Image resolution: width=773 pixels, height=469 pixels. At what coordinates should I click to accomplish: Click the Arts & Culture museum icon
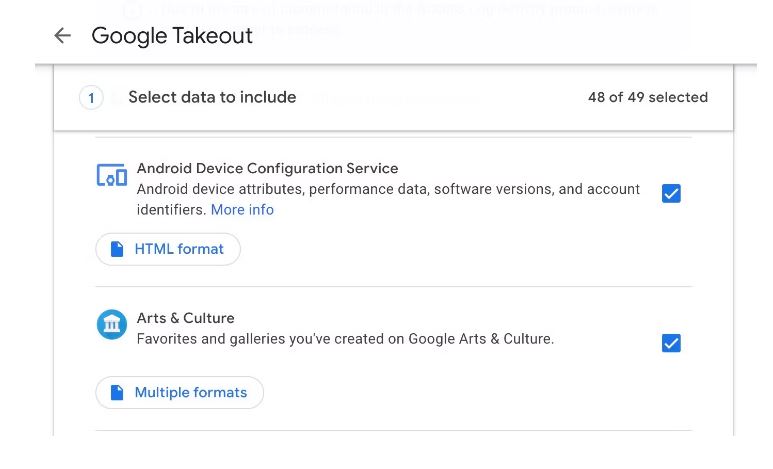(x=112, y=325)
